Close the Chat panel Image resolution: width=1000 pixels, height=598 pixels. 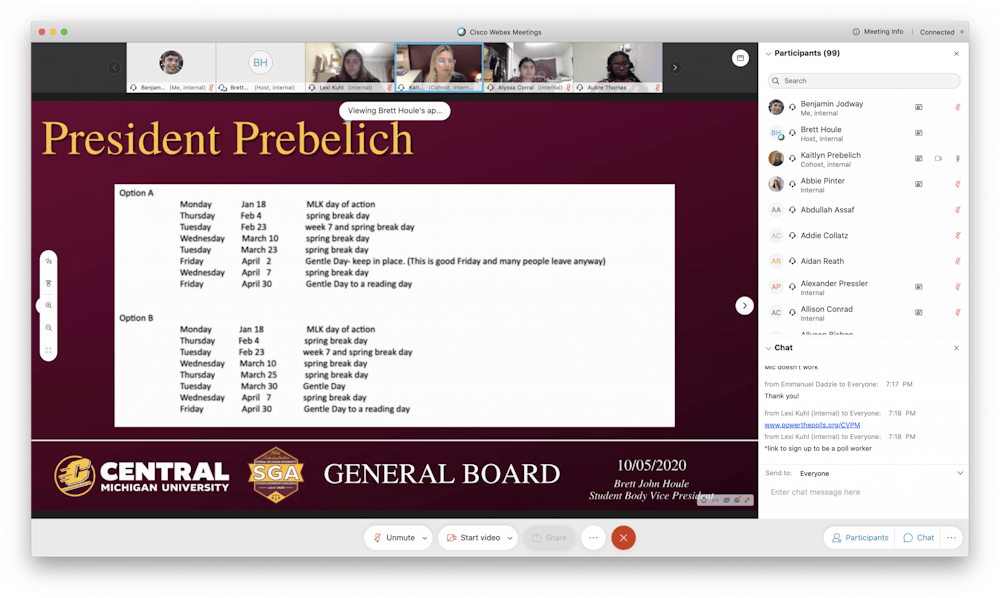coord(956,348)
